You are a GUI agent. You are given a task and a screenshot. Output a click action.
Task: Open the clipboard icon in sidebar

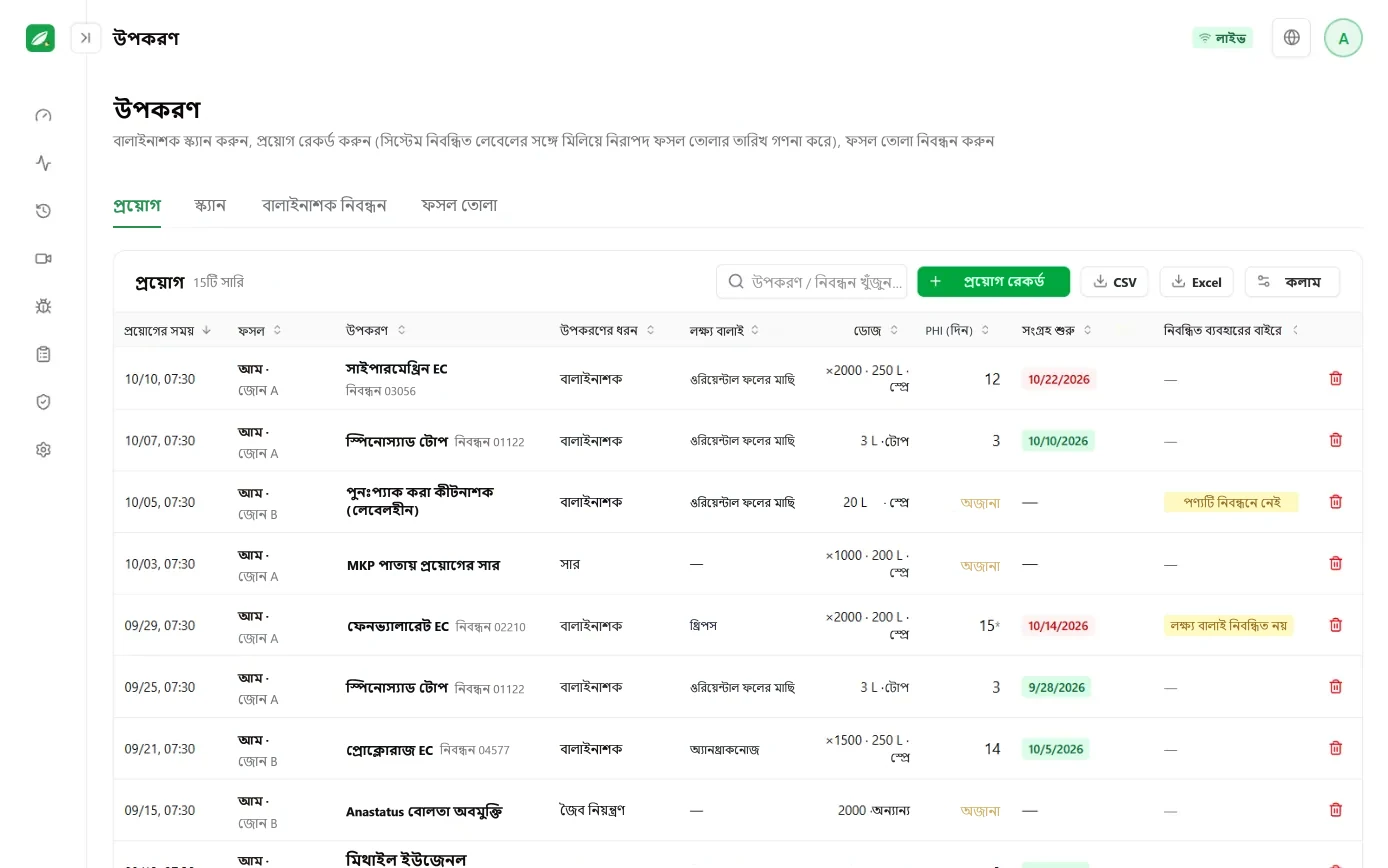[x=43, y=354]
